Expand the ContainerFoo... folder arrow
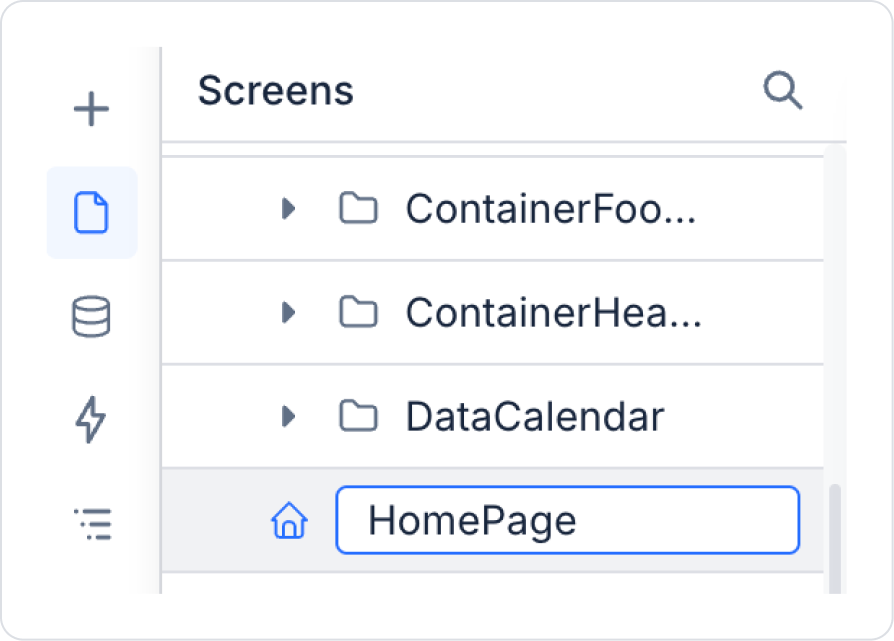The width and height of the screenshot is (894, 641). (x=289, y=209)
